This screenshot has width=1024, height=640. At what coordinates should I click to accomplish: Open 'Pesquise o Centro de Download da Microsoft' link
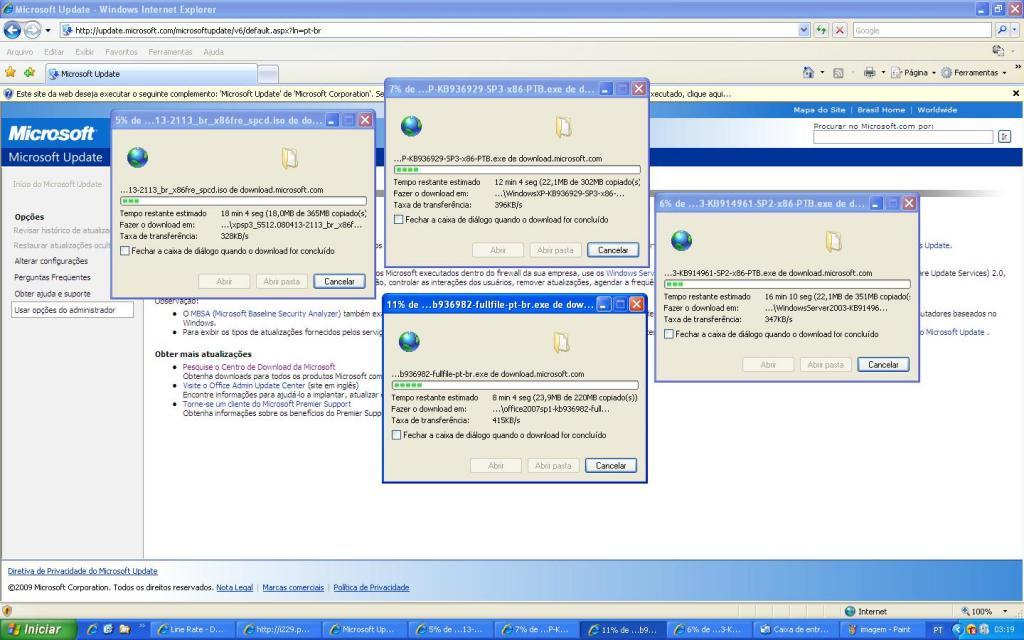coord(259,367)
